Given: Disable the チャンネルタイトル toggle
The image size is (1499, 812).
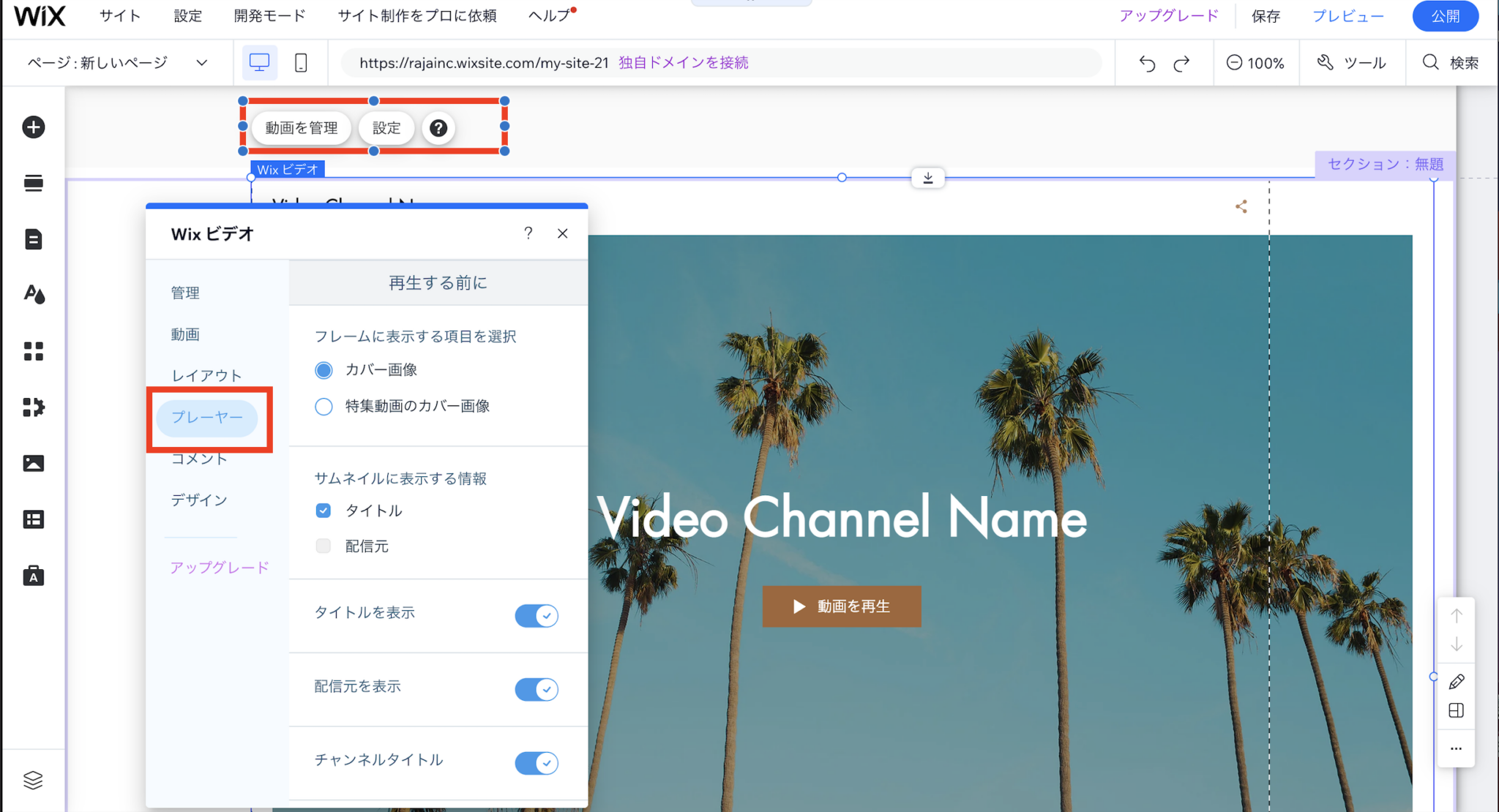Looking at the screenshot, I should click(x=537, y=763).
